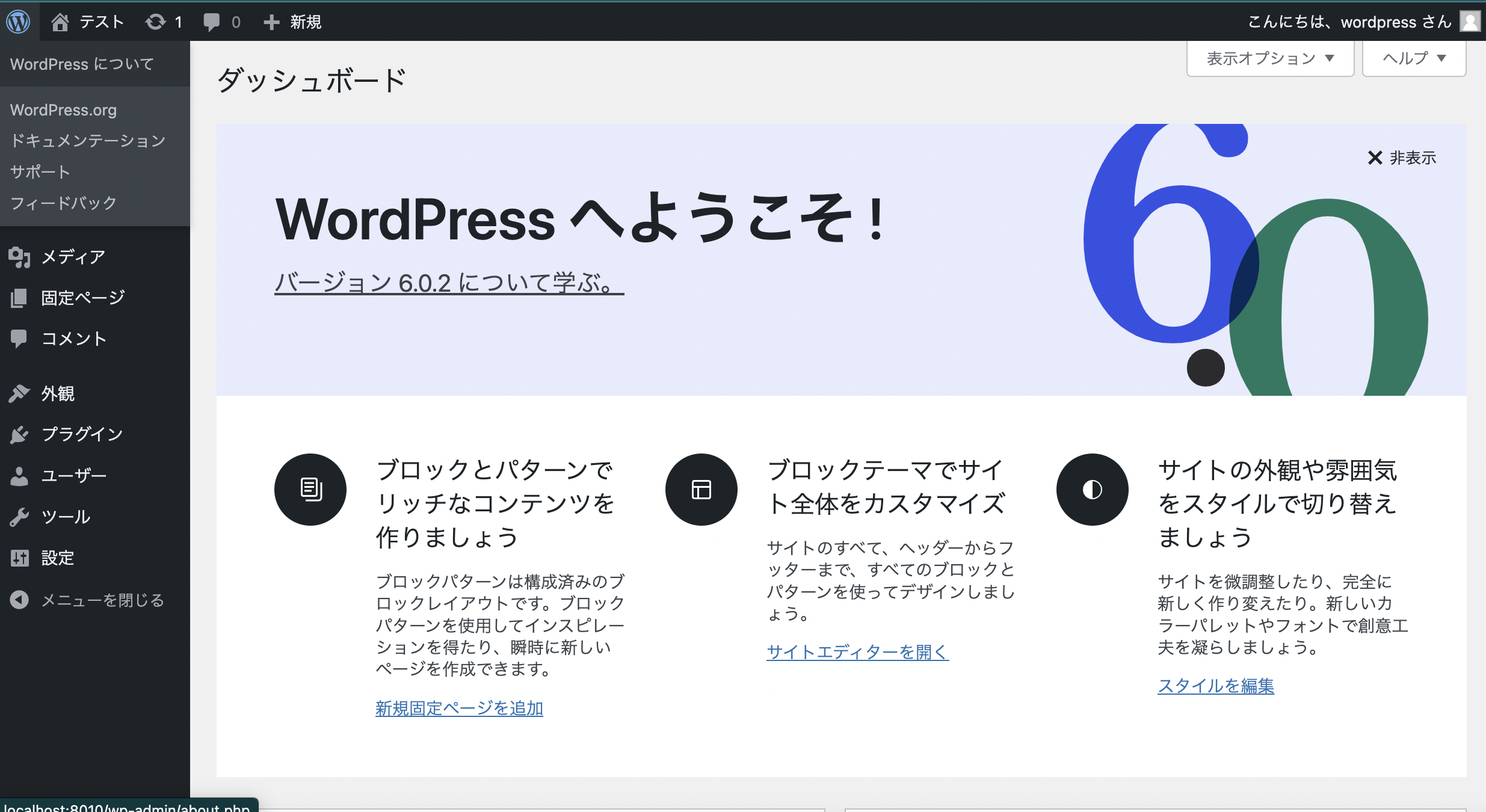Open the comments bubble in admin bar

(x=212, y=22)
